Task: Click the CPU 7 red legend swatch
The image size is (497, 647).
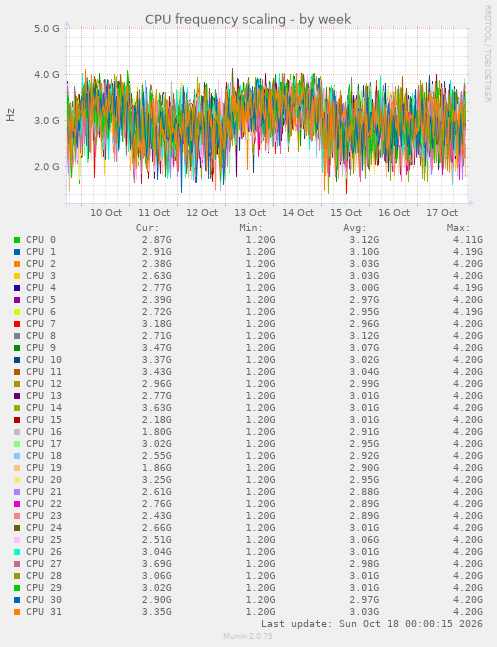Action: coord(17,324)
